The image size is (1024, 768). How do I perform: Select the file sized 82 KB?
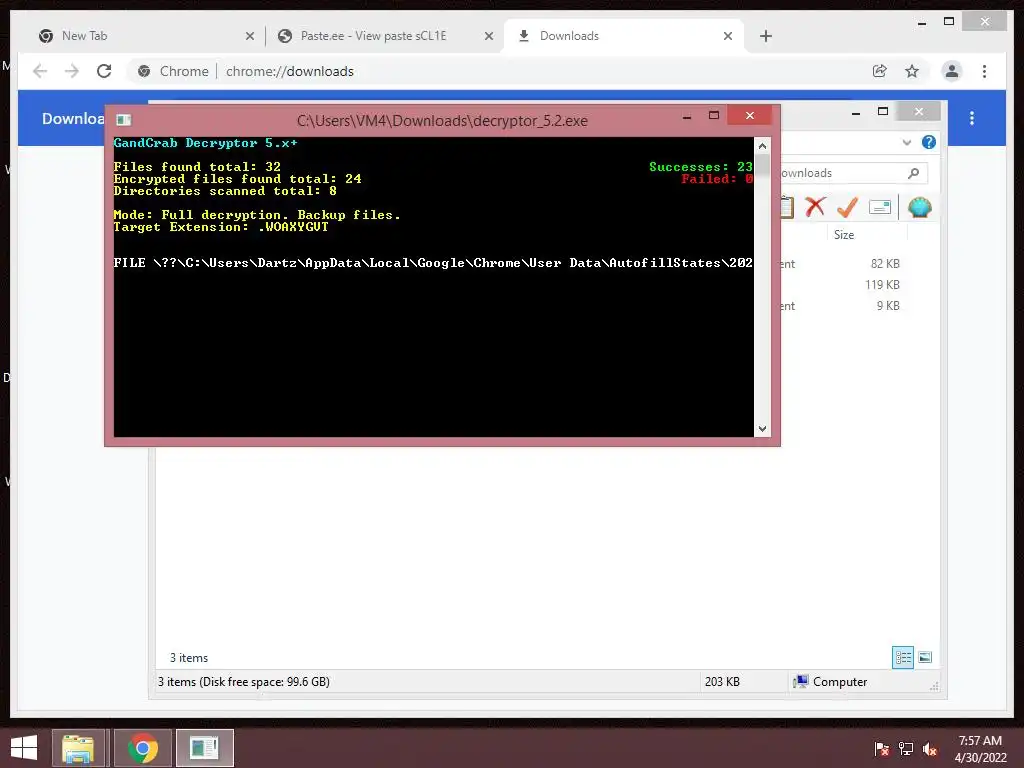pos(885,264)
